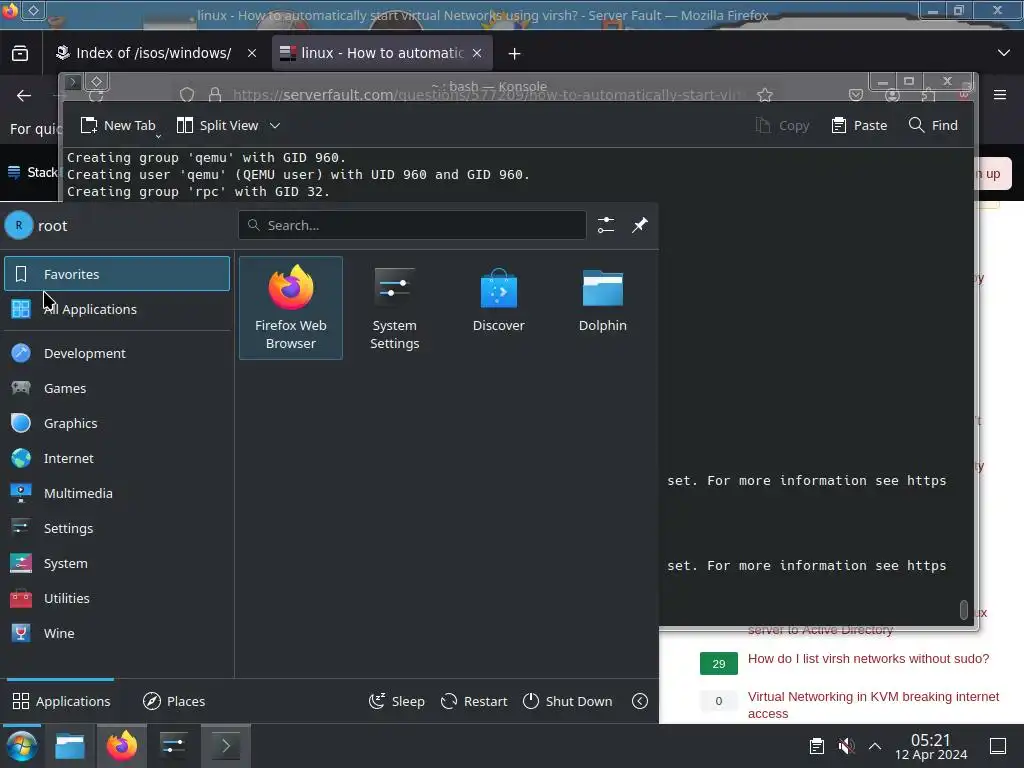Open launcher configure settings icon
1024x768 pixels.
pyautogui.click(x=606, y=225)
